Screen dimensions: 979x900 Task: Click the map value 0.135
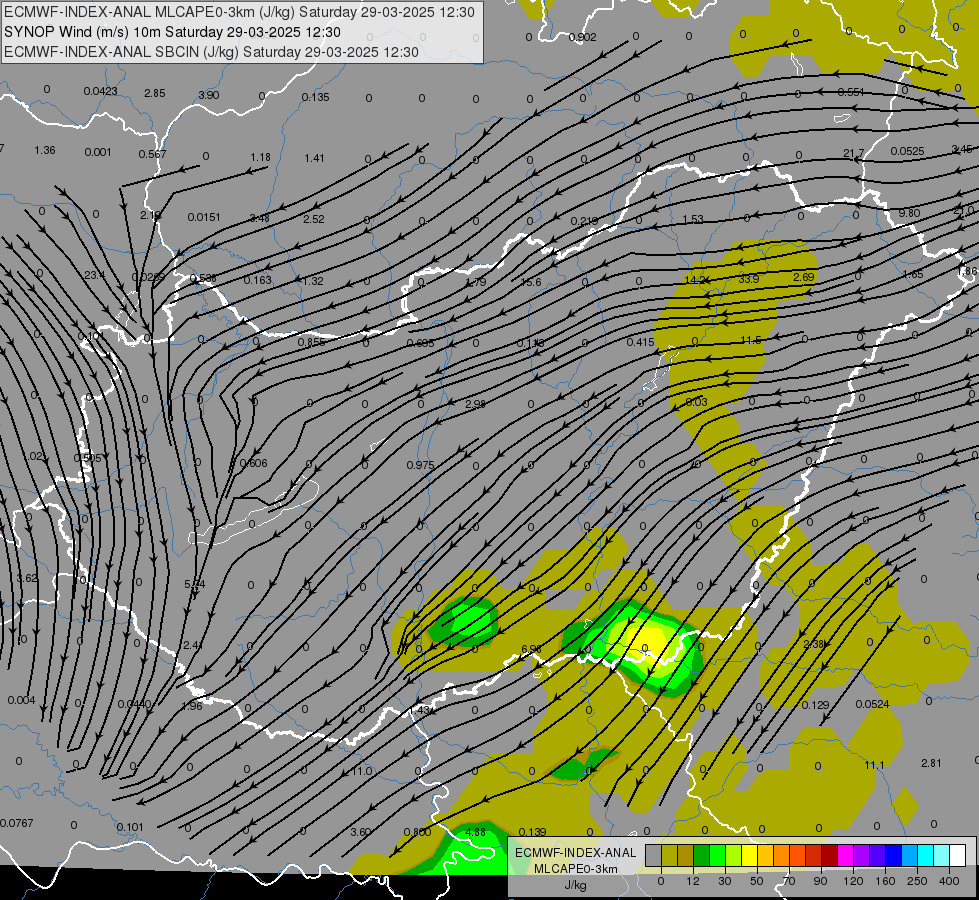pyautogui.click(x=315, y=97)
